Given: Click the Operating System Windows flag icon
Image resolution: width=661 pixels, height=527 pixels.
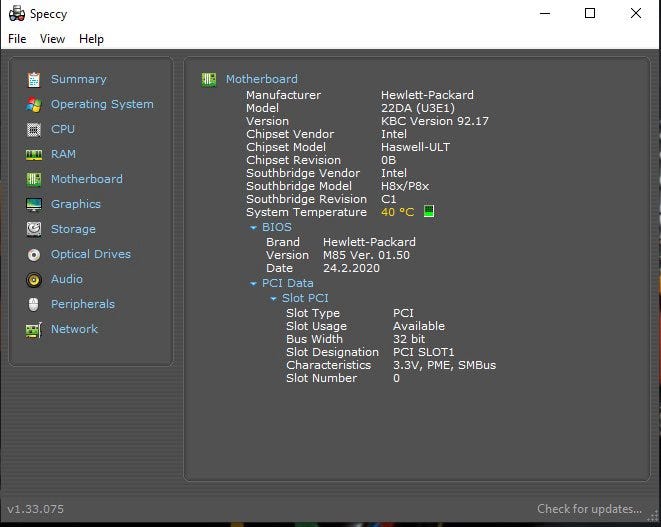Looking at the screenshot, I should coord(34,105).
